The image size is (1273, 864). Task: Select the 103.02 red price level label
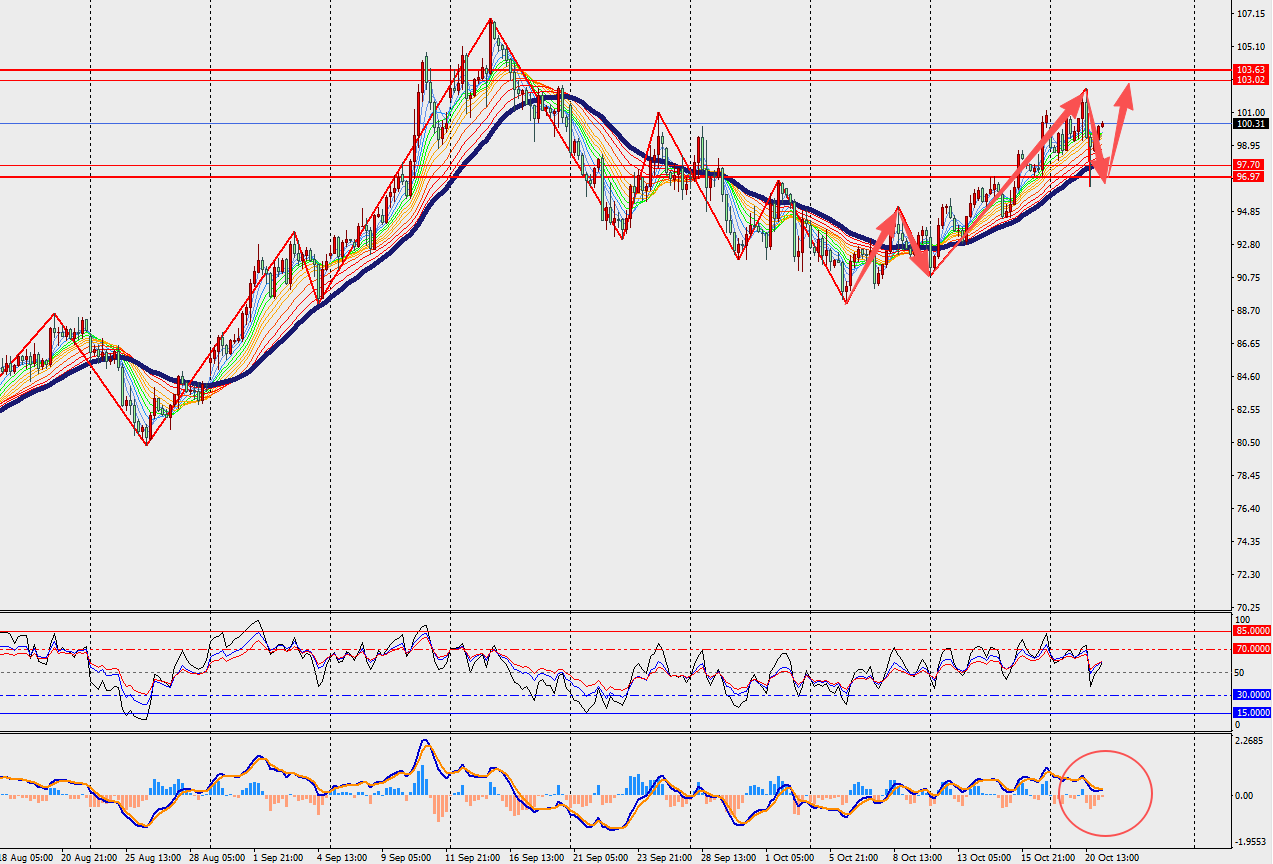point(1252,79)
